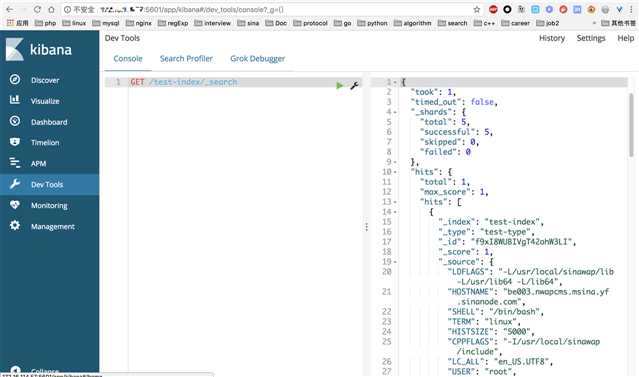This screenshot has width=639, height=377.
Task: Open console History
Action: pos(552,38)
